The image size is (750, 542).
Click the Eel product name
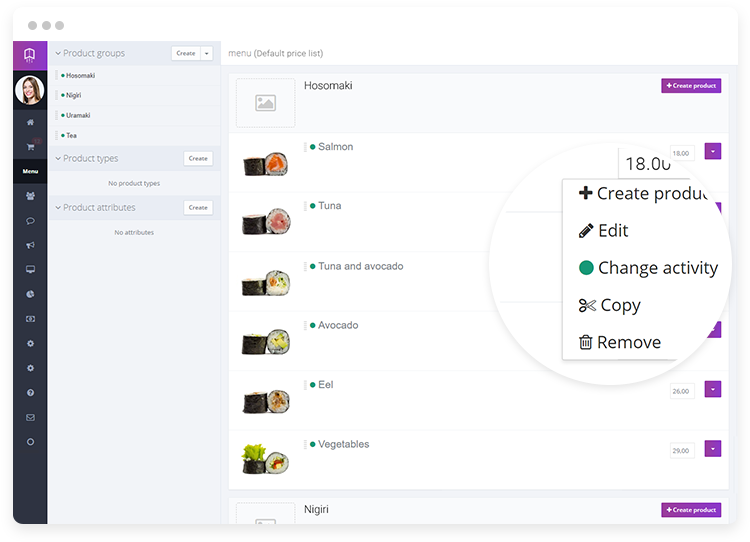(x=326, y=385)
